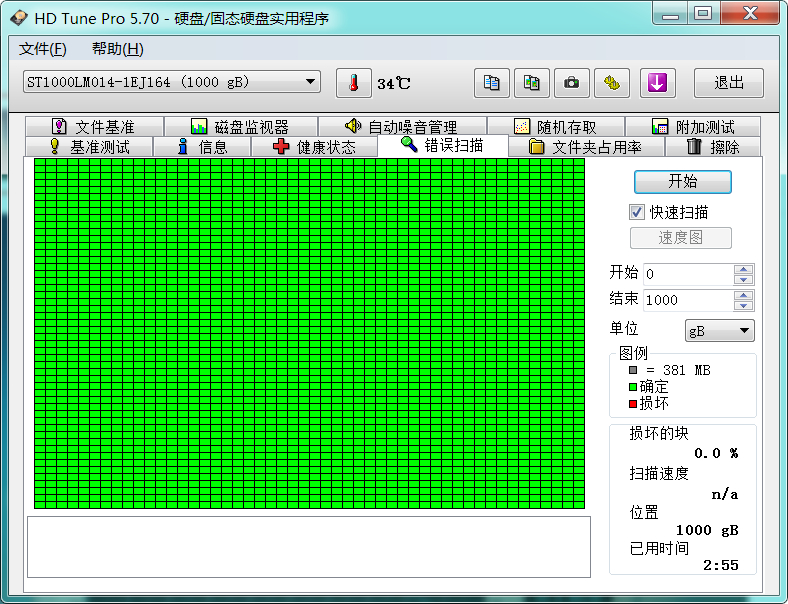
Task: Open the 附加测试 tab
Action: pyautogui.click(x=693, y=126)
